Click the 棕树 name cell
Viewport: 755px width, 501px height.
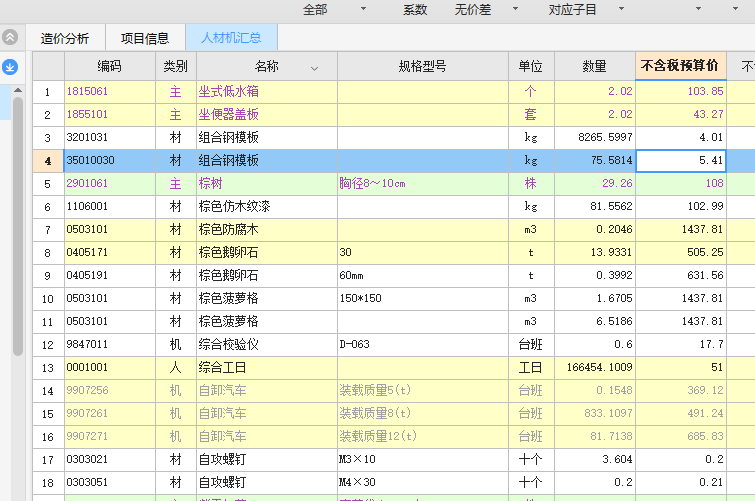[x=267, y=184]
